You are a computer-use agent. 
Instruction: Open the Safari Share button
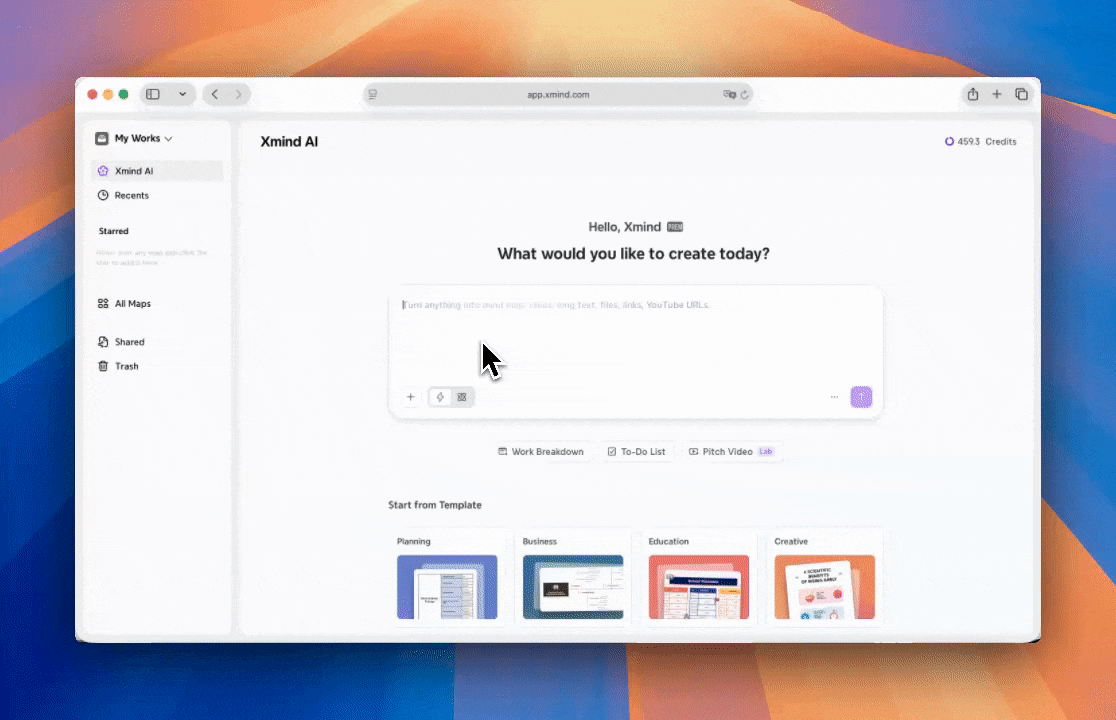pyautogui.click(x=973, y=94)
